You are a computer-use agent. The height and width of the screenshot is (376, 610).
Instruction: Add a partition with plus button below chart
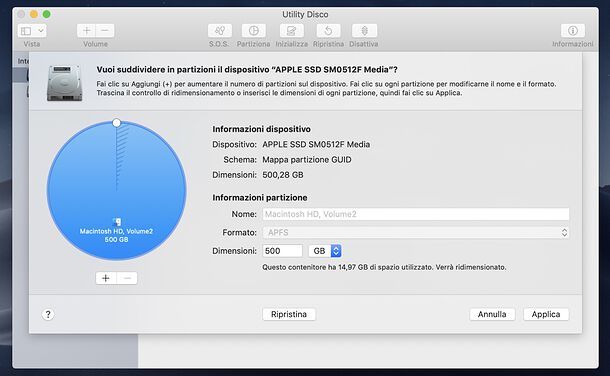[106, 278]
